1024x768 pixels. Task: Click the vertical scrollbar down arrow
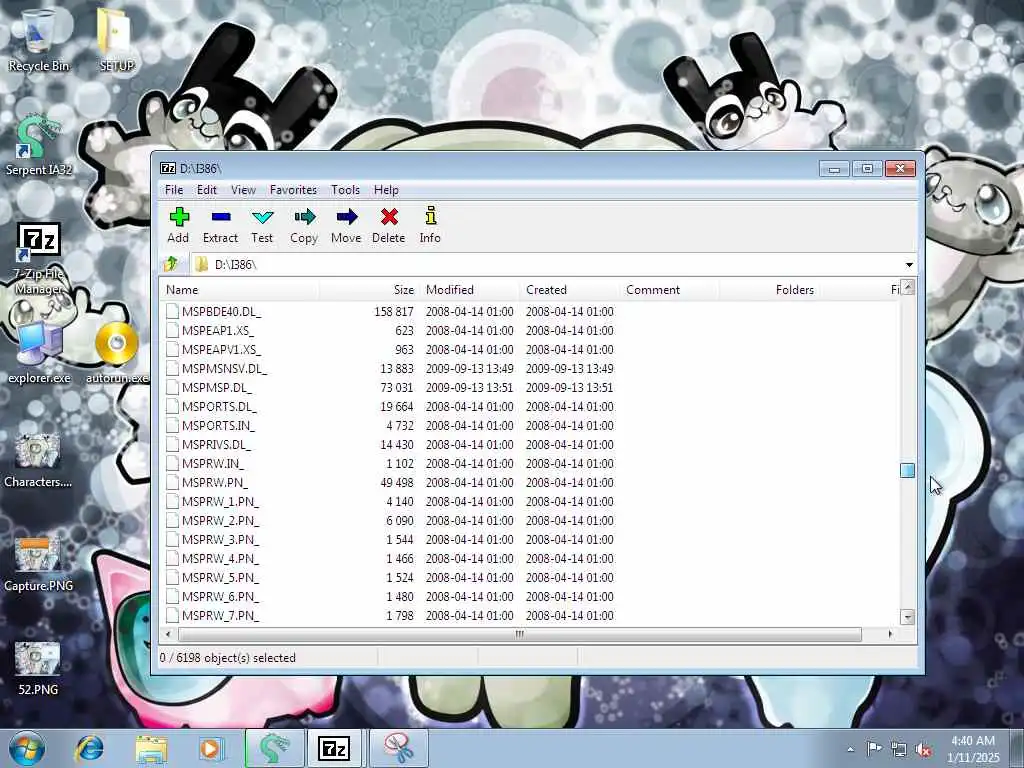click(x=907, y=616)
